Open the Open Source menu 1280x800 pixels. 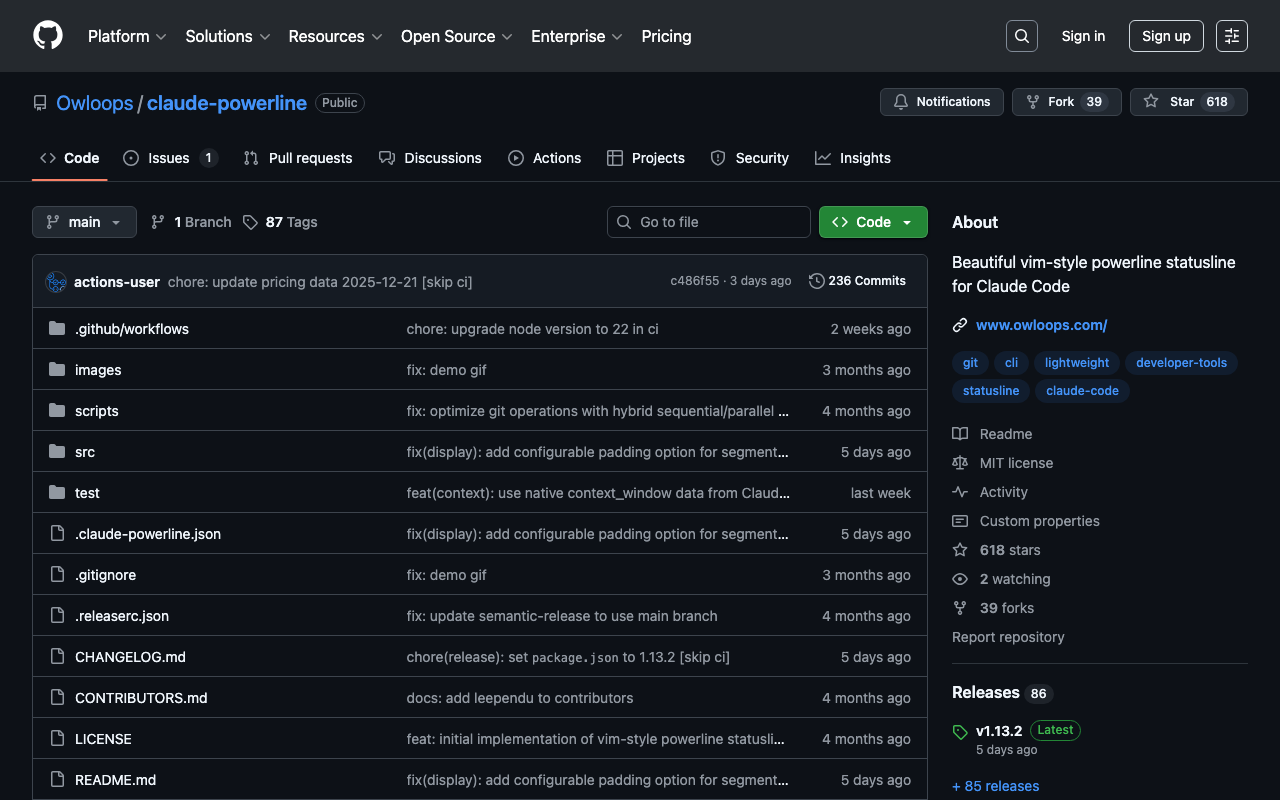coord(456,36)
